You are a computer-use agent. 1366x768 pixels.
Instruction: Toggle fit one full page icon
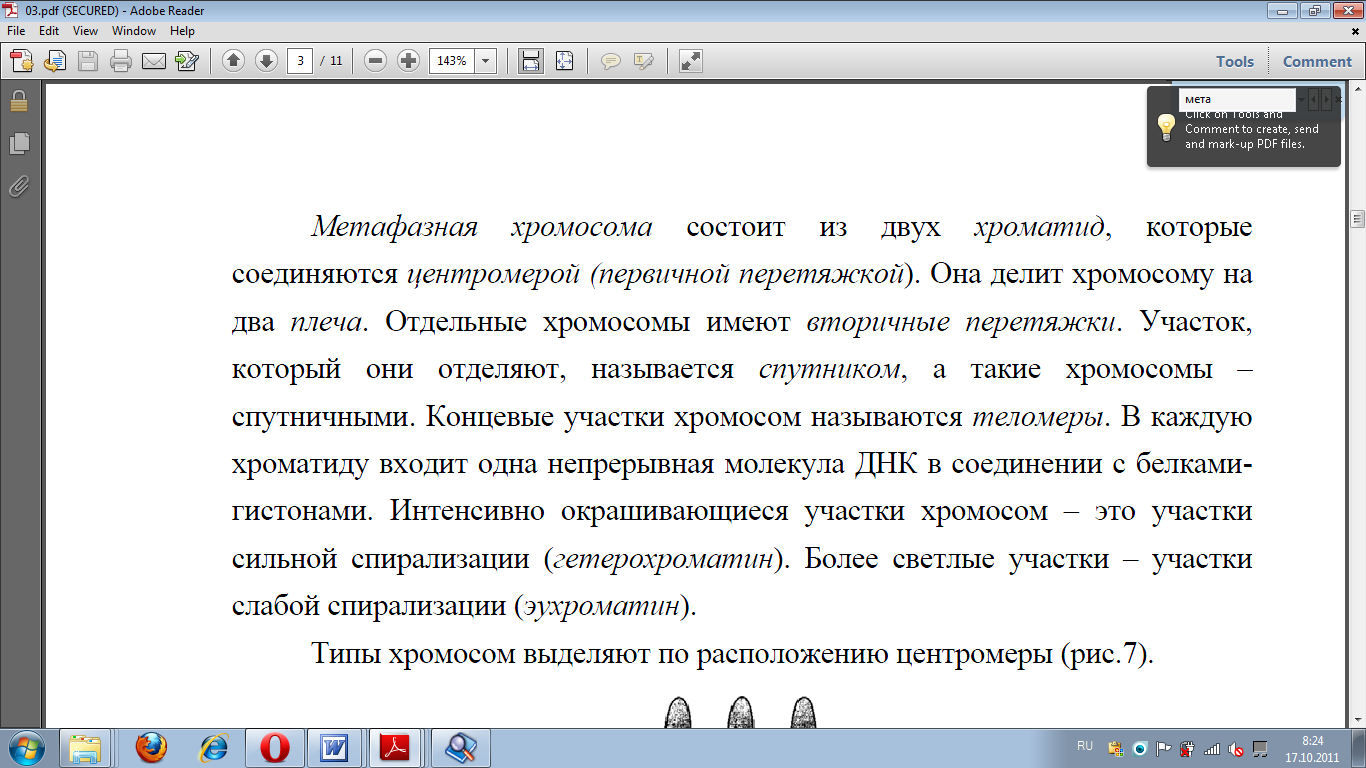pos(564,61)
